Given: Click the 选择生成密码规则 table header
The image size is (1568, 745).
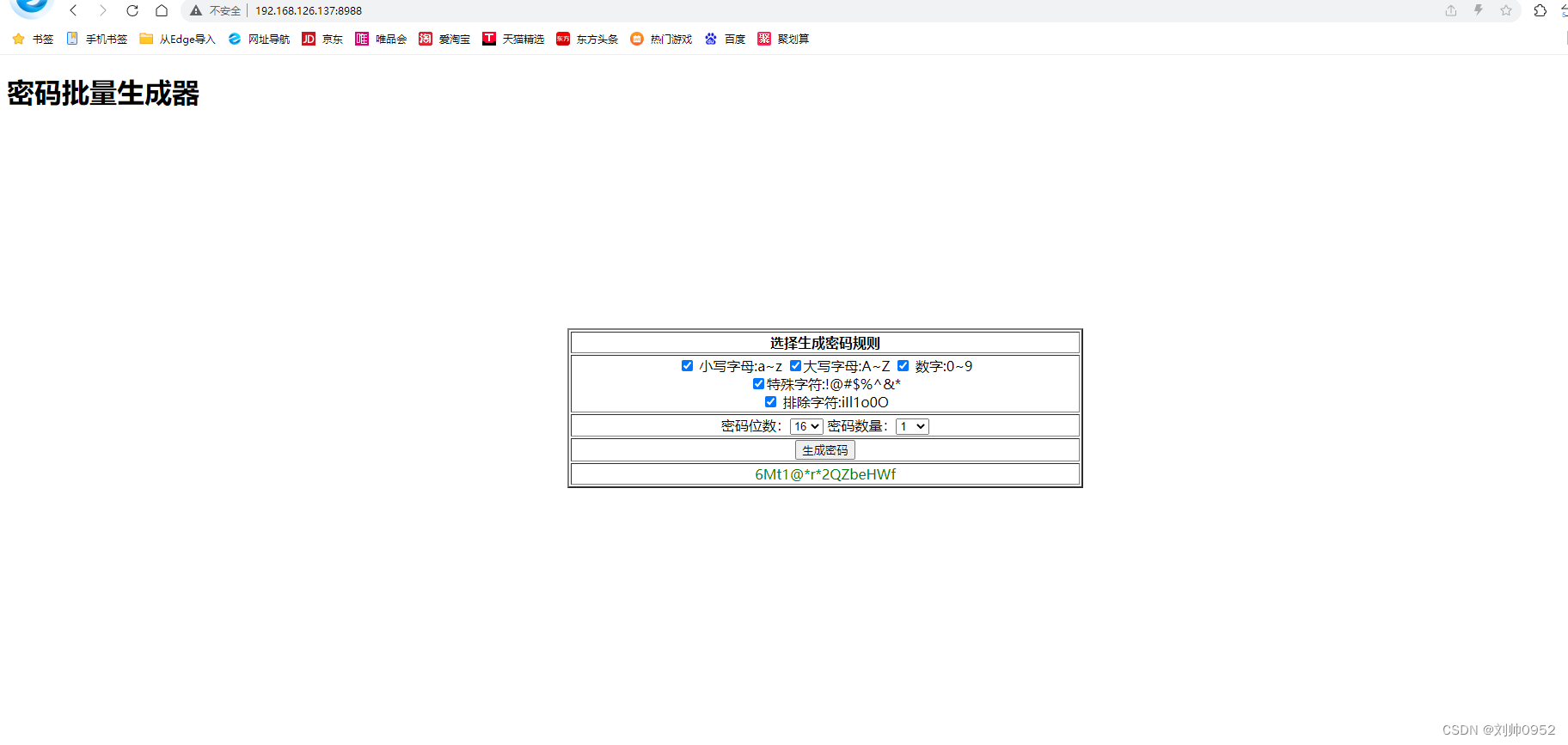Looking at the screenshot, I should coord(825,343).
